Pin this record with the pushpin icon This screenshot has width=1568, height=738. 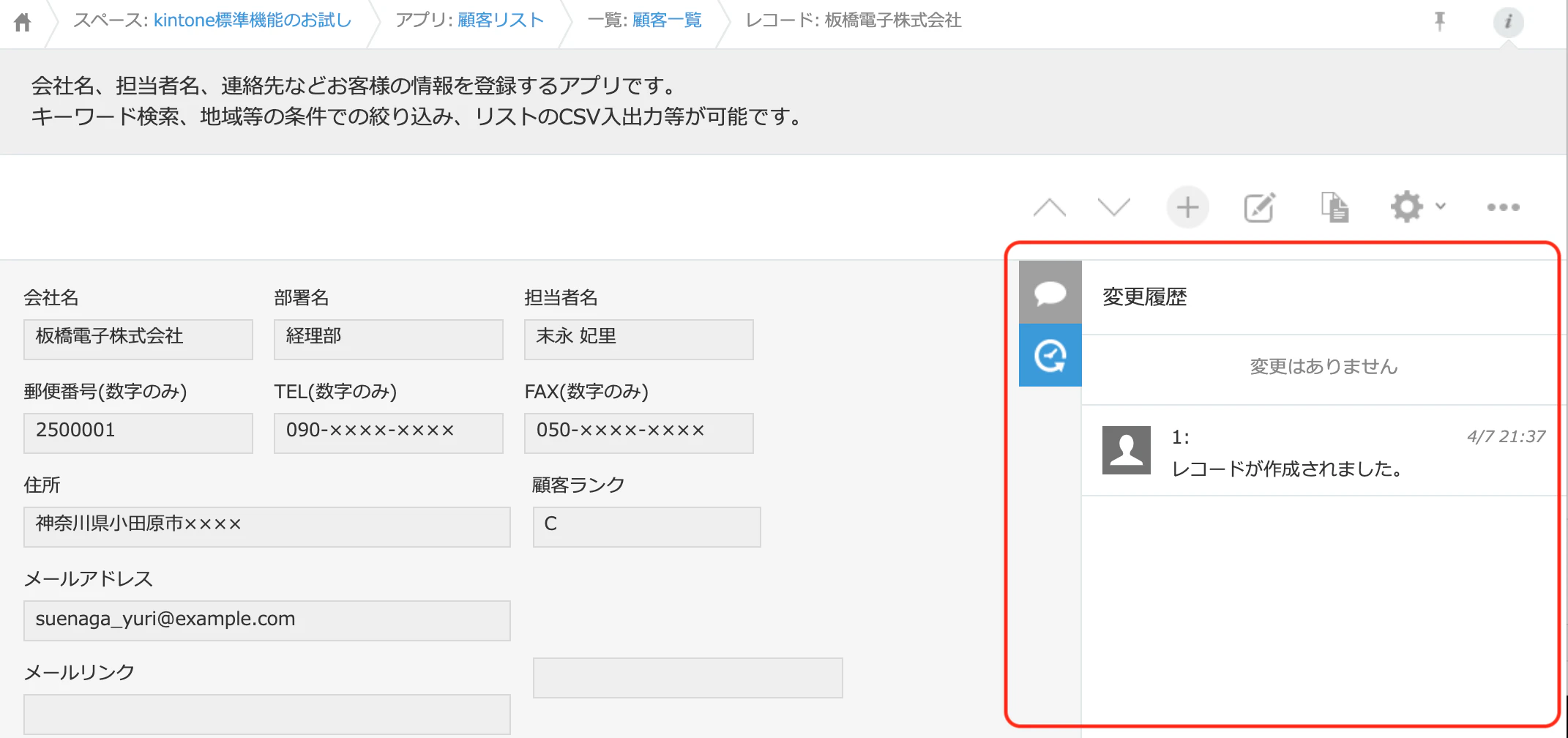(1440, 21)
